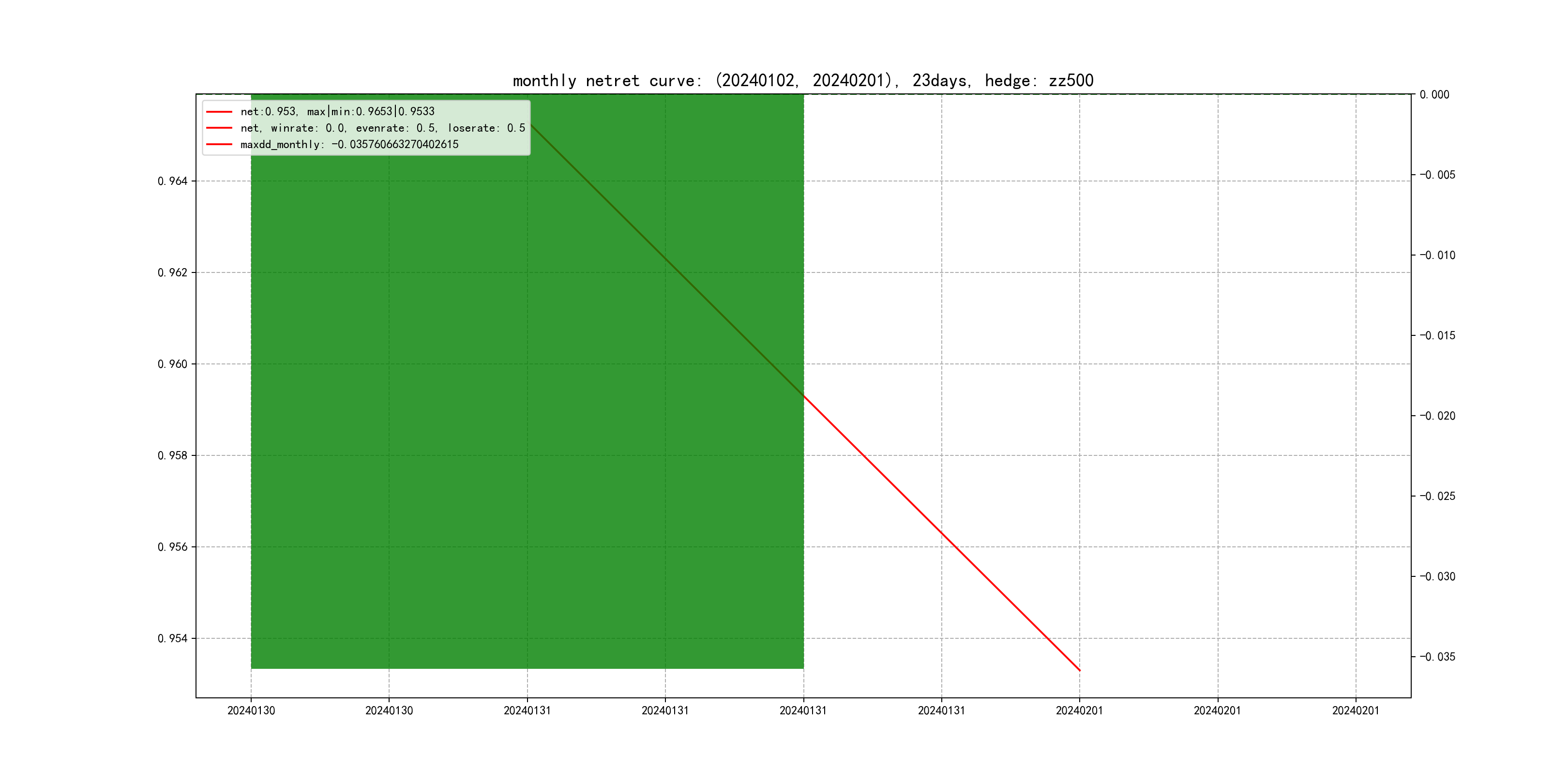
Task: Click left y-axis tick label 0.964
Action: pyautogui.click(x=172, y=181)
